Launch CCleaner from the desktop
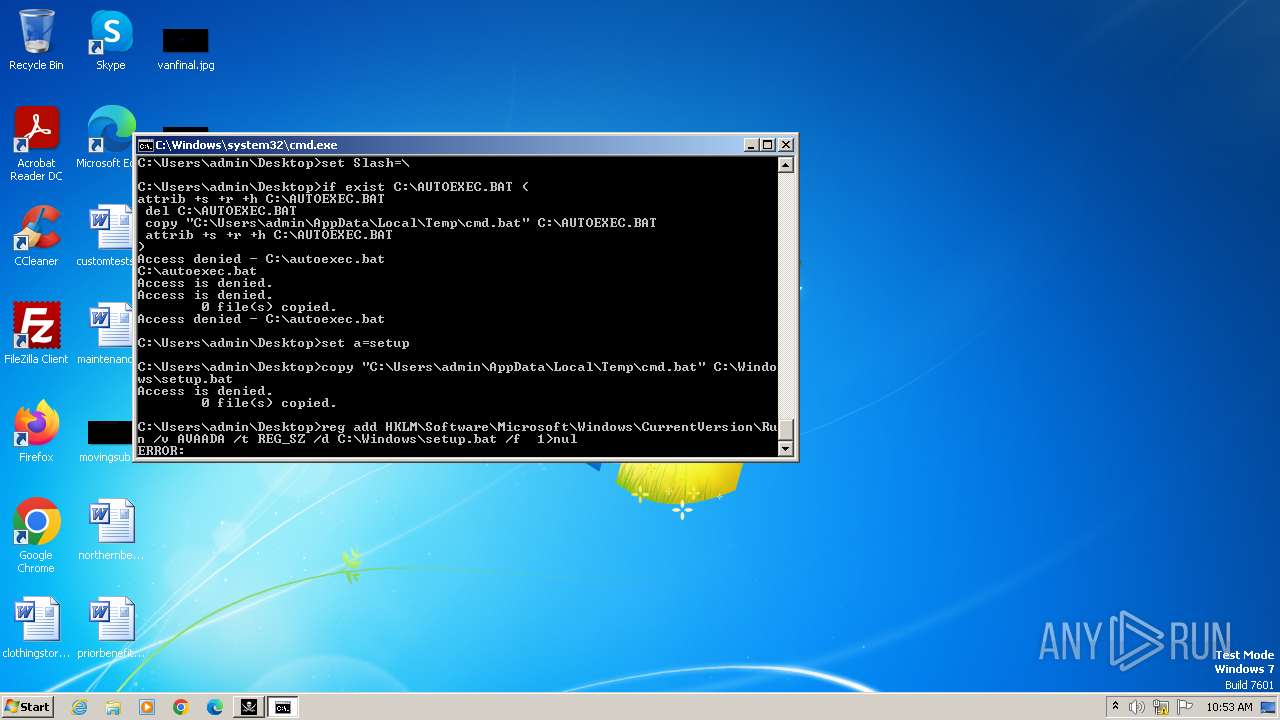1280x720 pixels. point(36,236)
